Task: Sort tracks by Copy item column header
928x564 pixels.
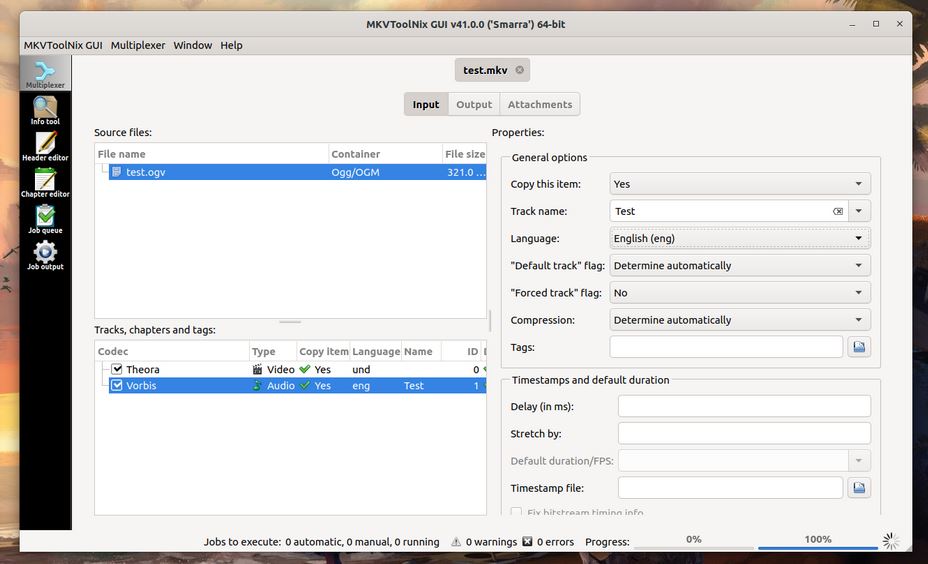Action: [323, 352]
